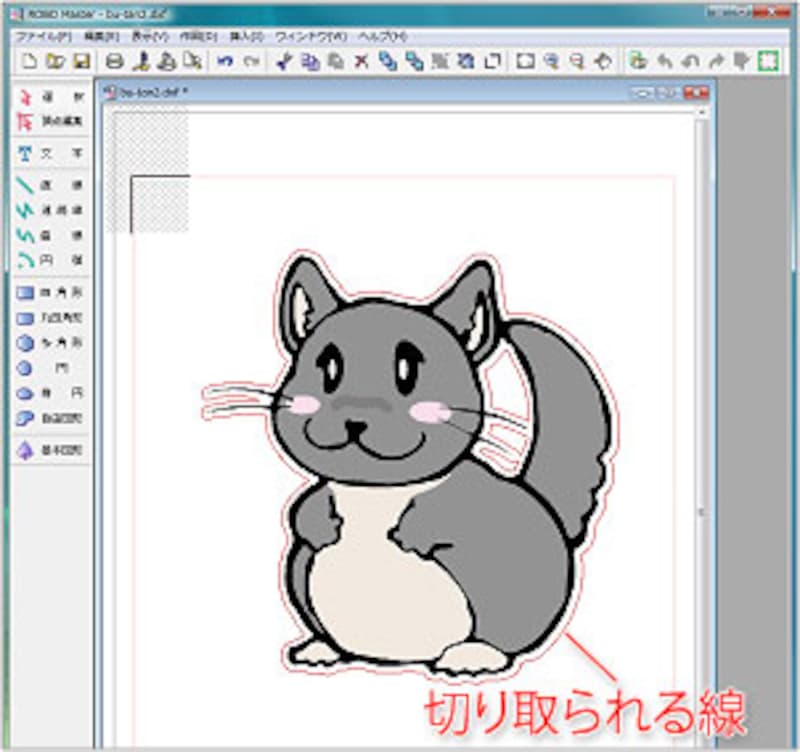
Task: Click the zoom-in magnifier icon
Action: tap(551, 61)
